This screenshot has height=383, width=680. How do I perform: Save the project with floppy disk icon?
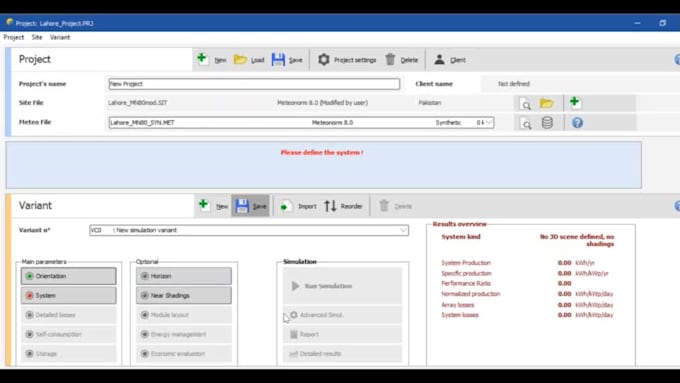[278, 59]
